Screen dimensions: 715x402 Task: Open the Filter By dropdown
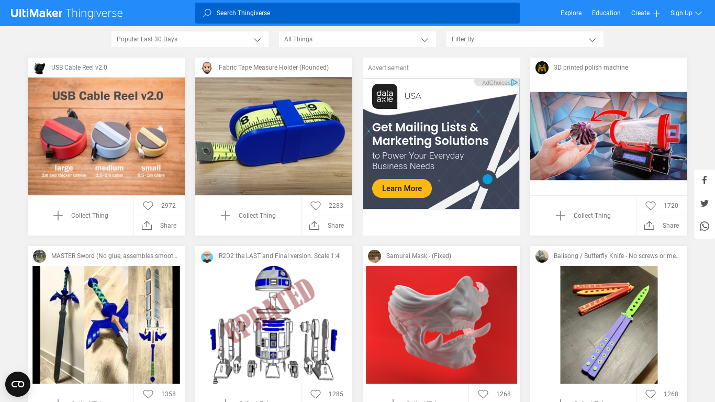(524, 39)
